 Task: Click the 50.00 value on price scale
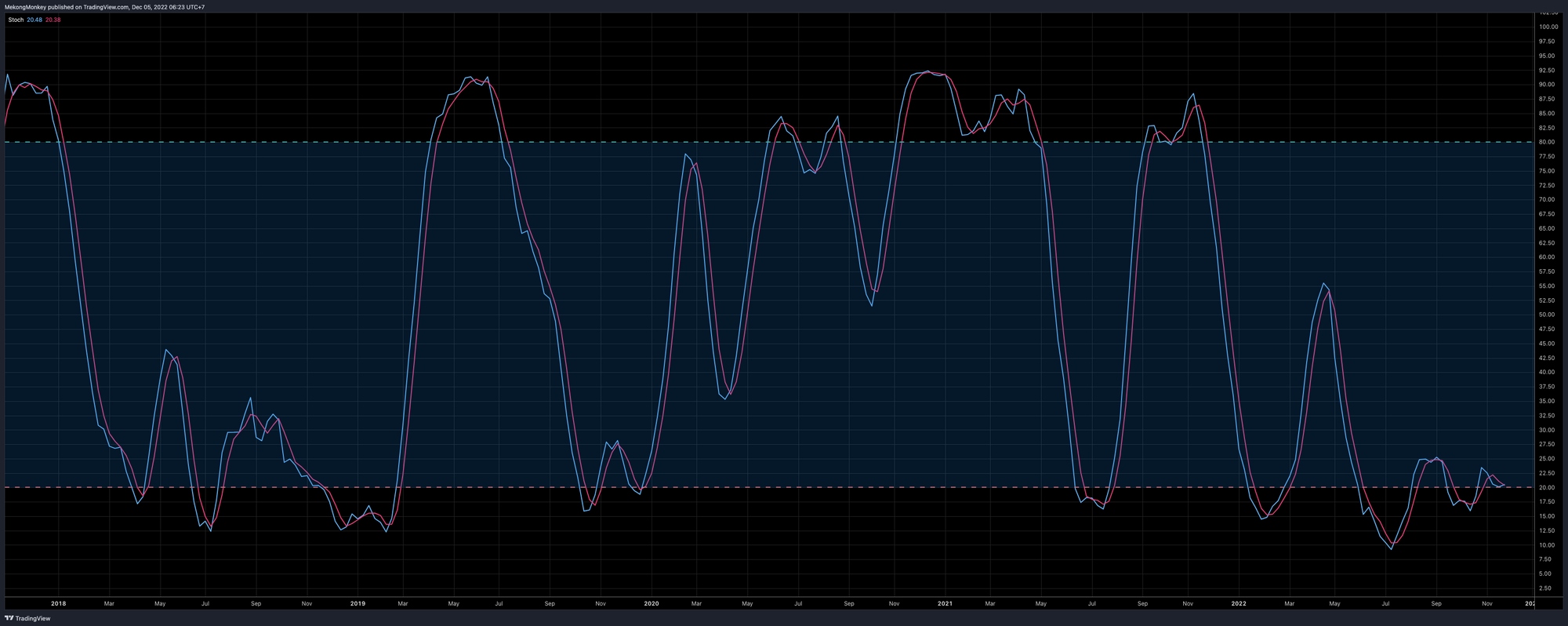(1547, 315)
